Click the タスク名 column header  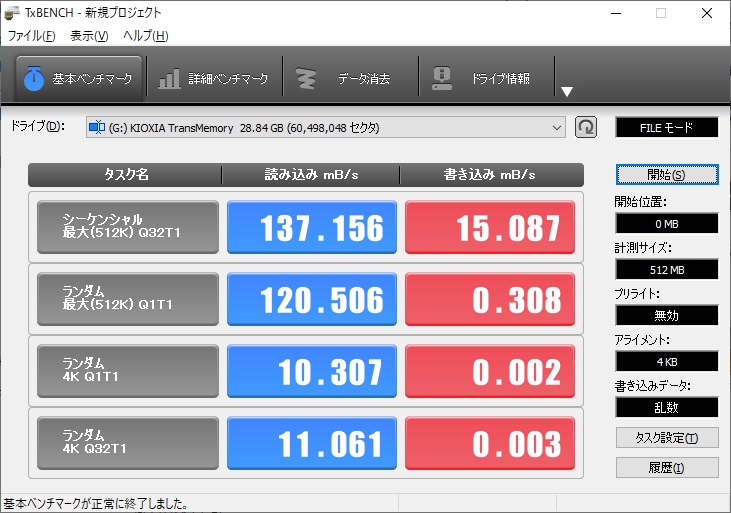click(125, 175)
